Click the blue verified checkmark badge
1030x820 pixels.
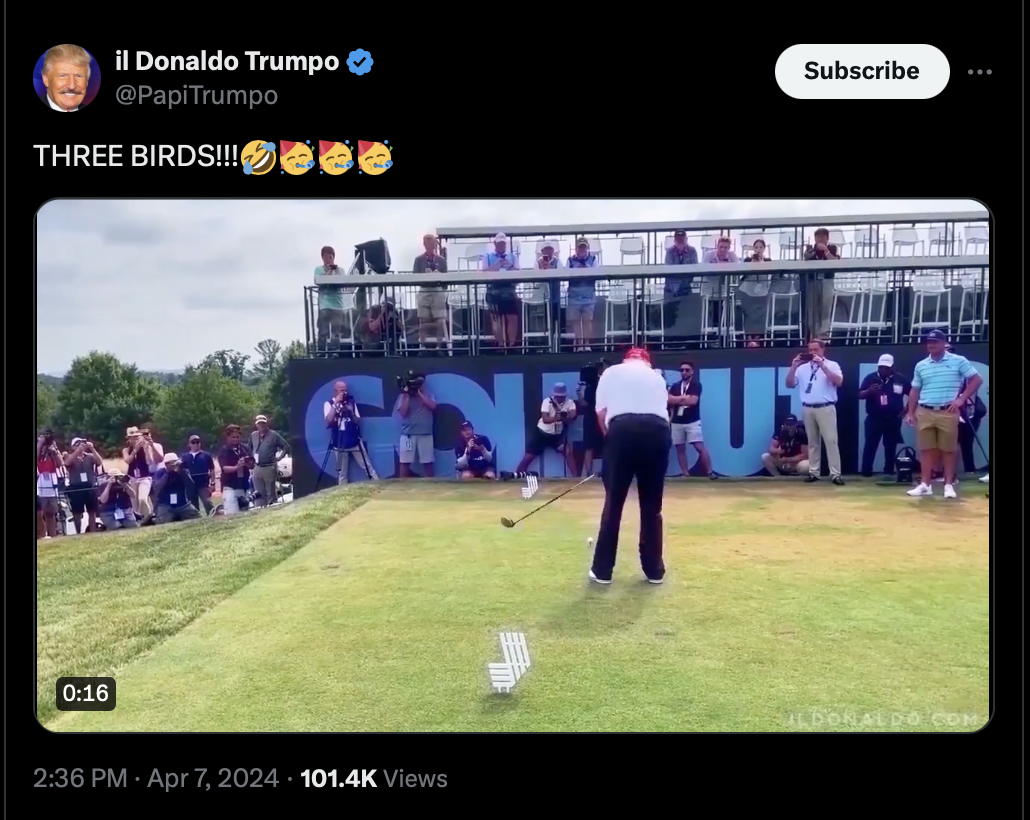pos(360,62)
